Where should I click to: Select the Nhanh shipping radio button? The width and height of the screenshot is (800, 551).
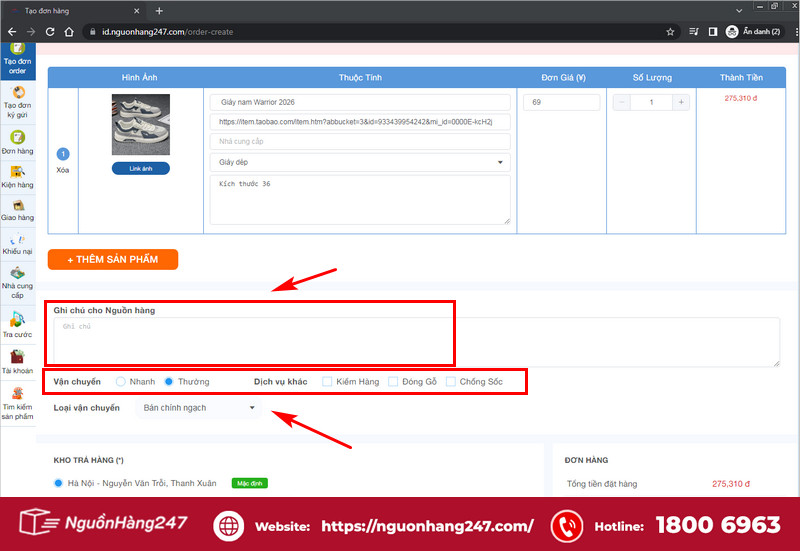pyautogui.click(x=120, y=382)
